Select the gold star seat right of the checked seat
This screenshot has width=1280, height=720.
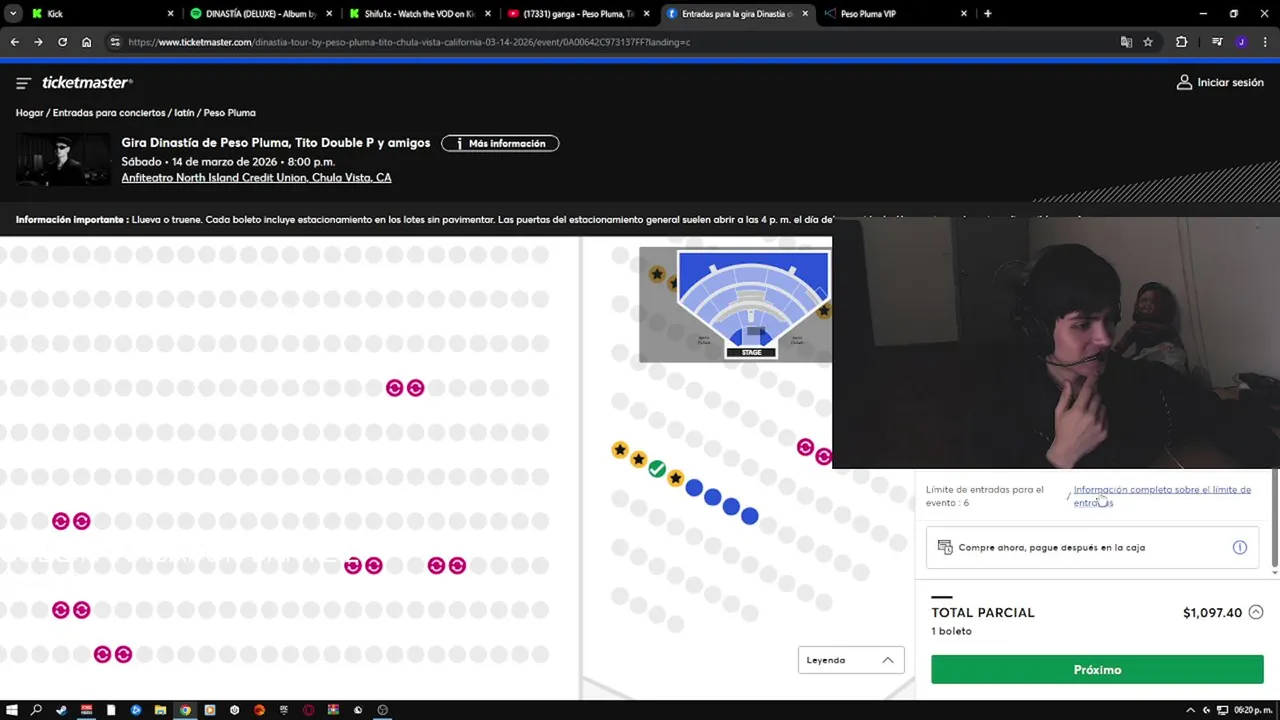point(675,478)
